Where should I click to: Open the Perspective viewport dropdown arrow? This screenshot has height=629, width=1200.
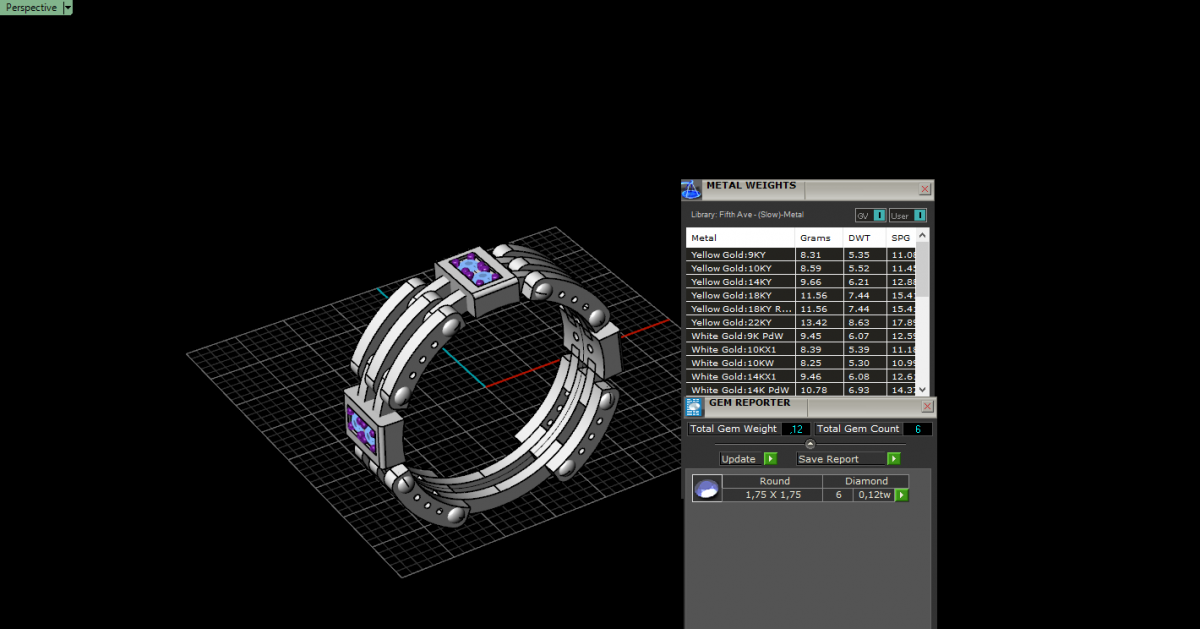[68, 7]
